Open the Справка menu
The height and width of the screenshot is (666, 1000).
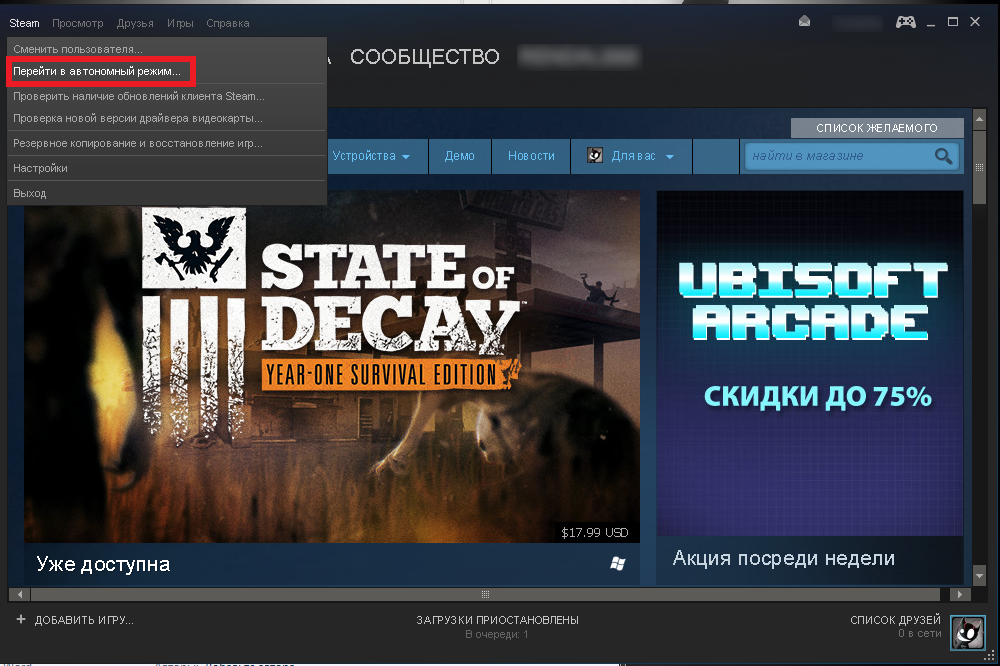[228, 23]
